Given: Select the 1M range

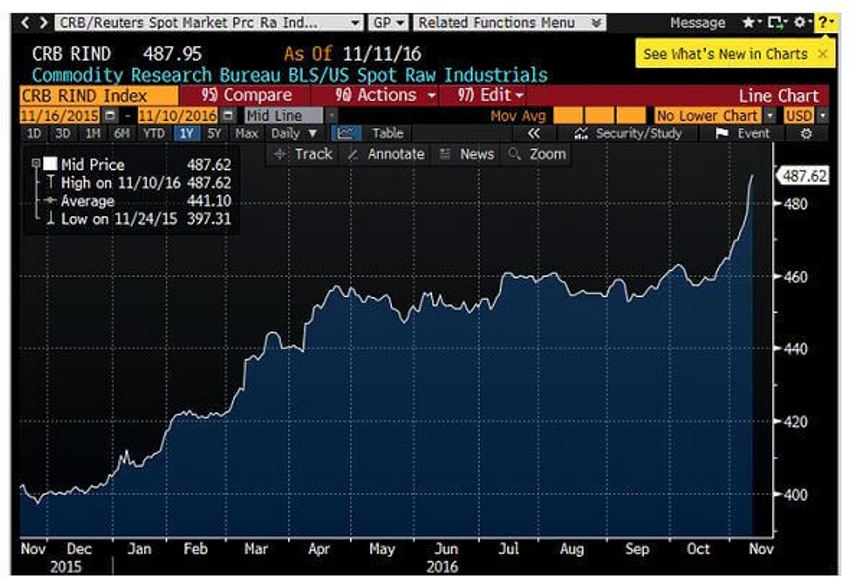Looking at the screenshot, I should pyautogui.click(x=93, y=133).
